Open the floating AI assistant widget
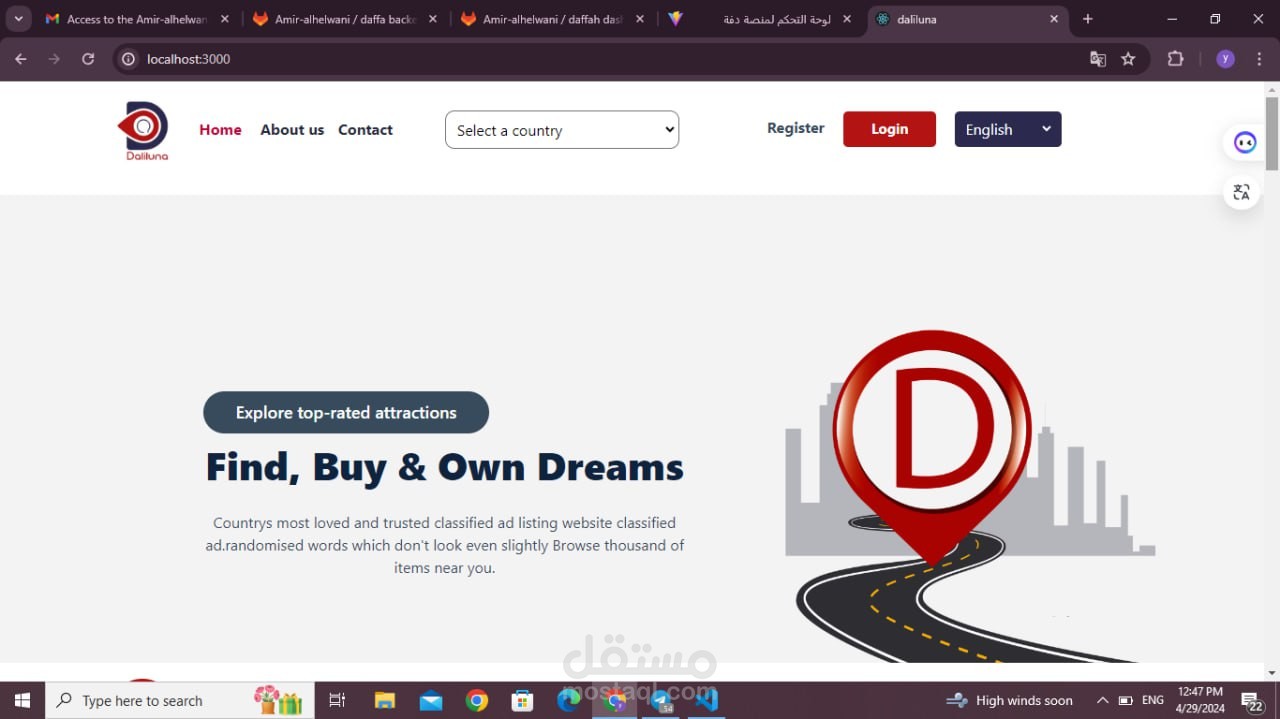 pyautogui.click(x=1243, y=142)
